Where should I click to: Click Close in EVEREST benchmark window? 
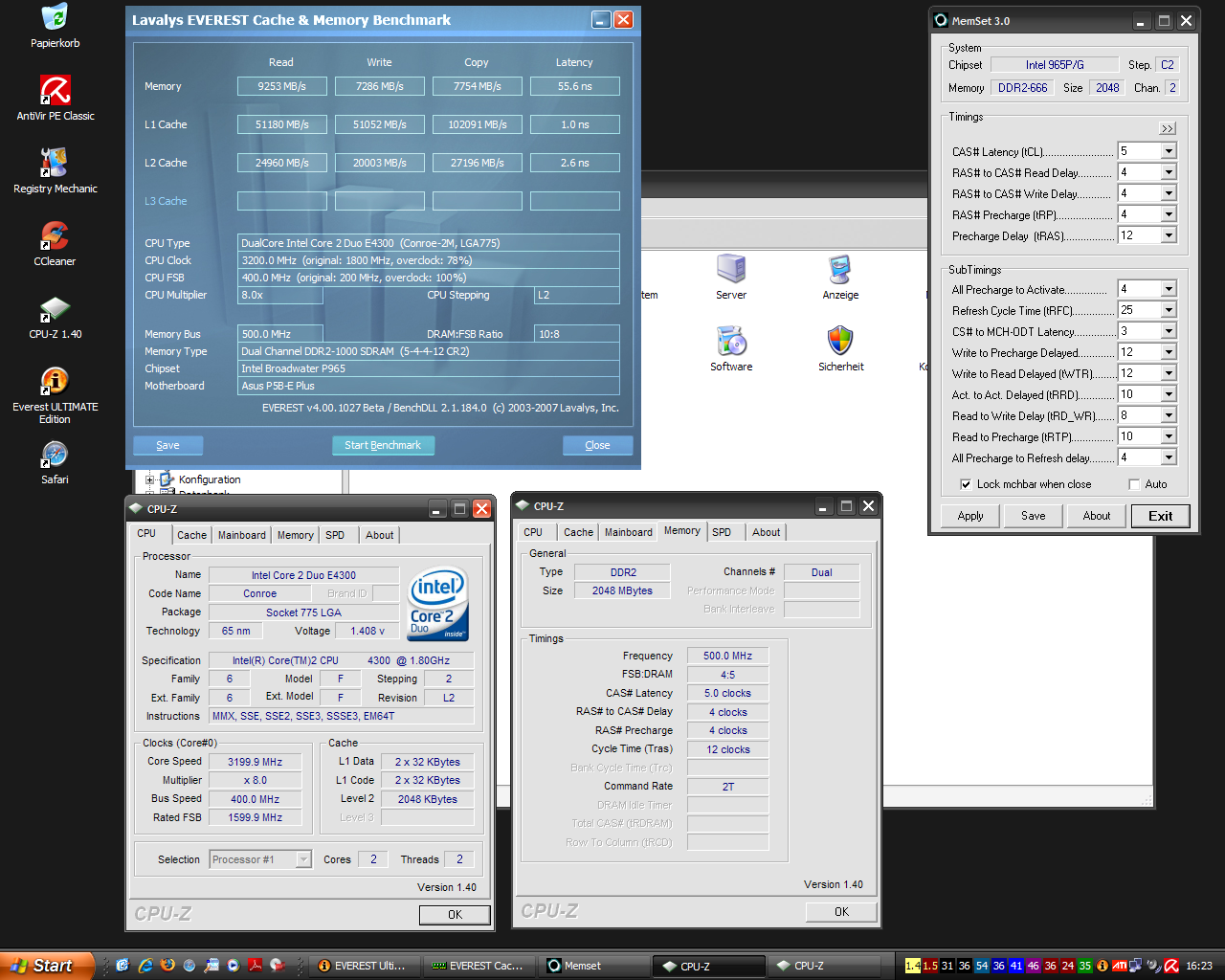pyautogui.click(x=597, y=445)
